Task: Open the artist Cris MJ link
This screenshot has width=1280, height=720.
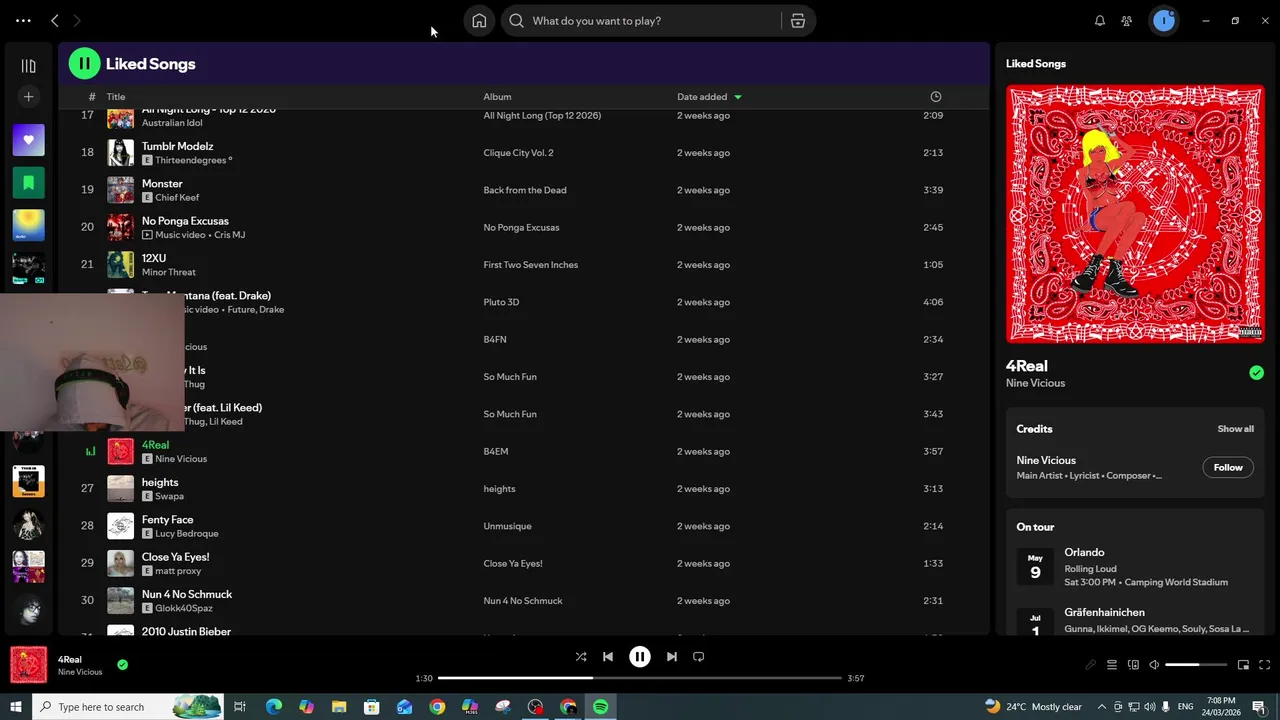Action: (x=229, y=235)
